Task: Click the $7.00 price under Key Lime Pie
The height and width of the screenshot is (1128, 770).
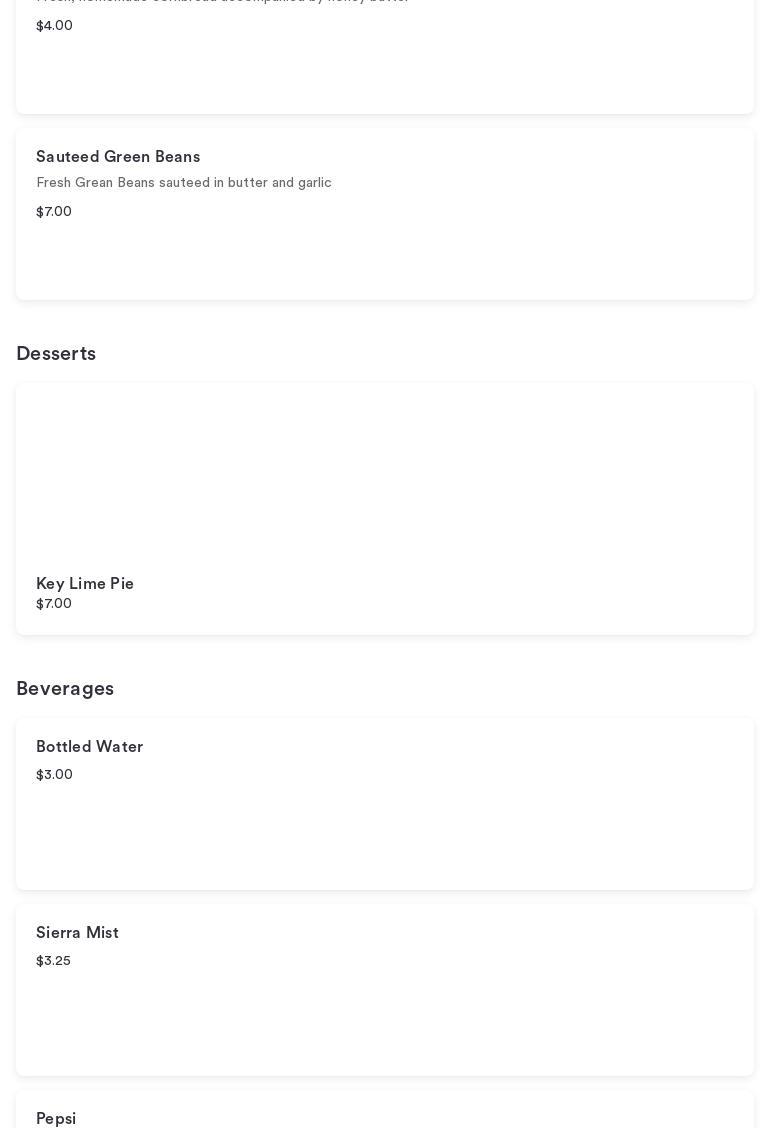Action: point(54,604)
